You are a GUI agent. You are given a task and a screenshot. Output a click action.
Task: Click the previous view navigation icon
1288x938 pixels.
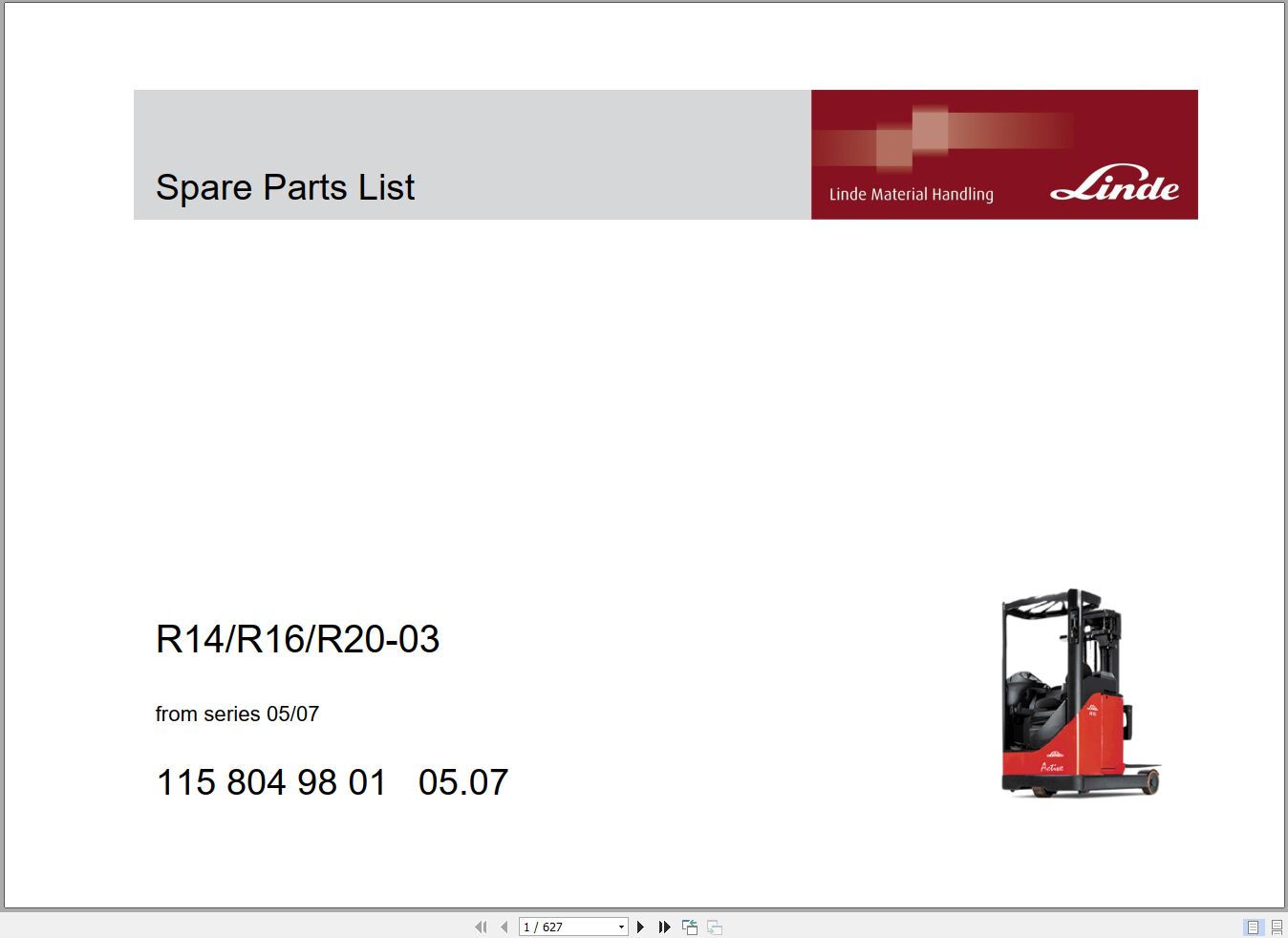pos(689,927)
